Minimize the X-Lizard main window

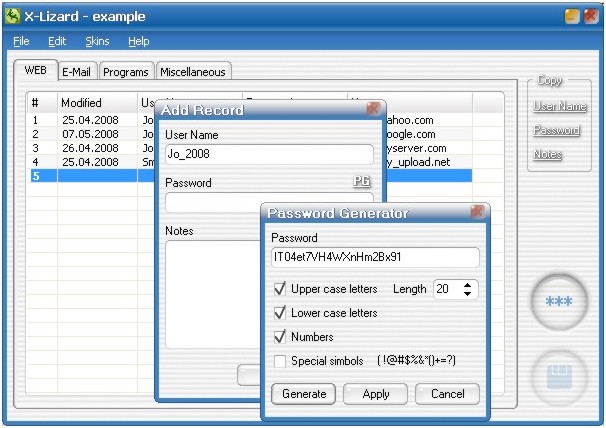(572, 16)
